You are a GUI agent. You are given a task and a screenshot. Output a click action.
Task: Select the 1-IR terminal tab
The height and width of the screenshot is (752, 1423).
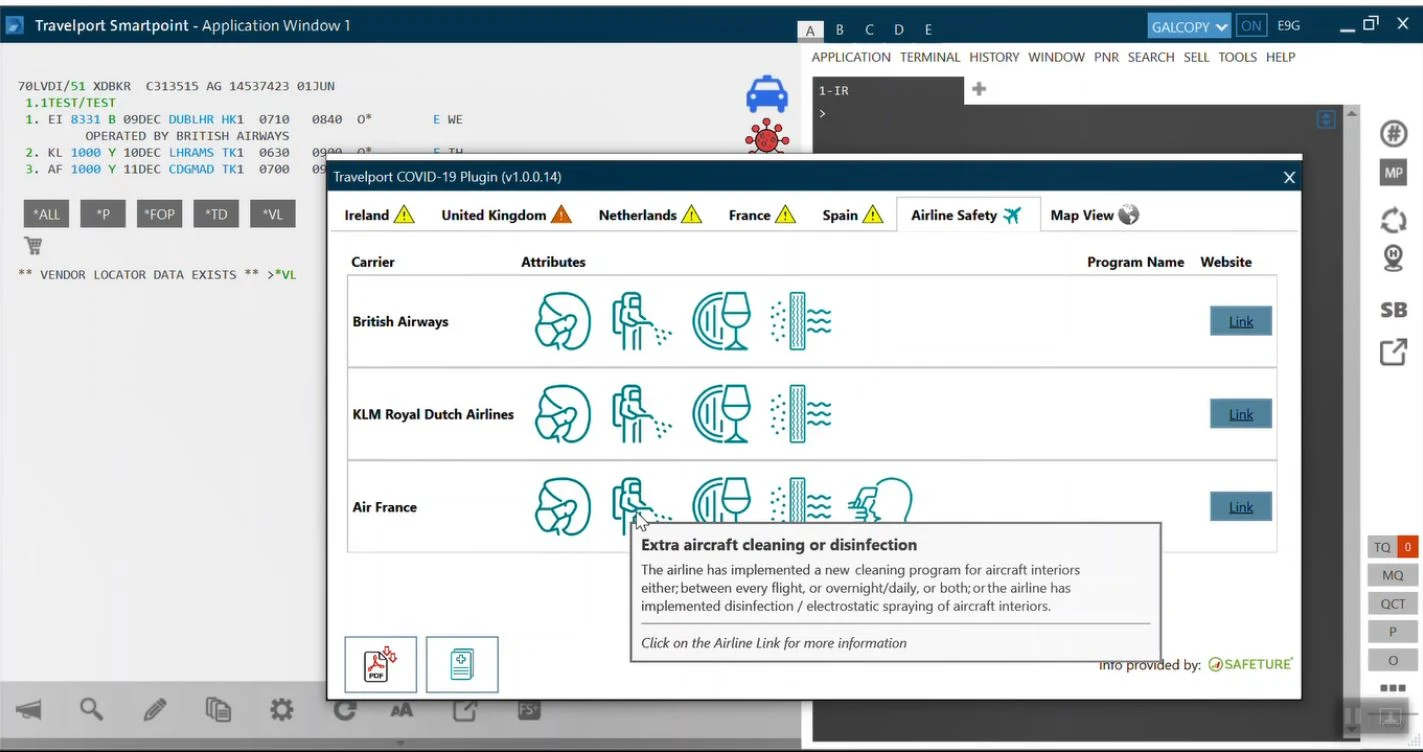click(888, 90)
